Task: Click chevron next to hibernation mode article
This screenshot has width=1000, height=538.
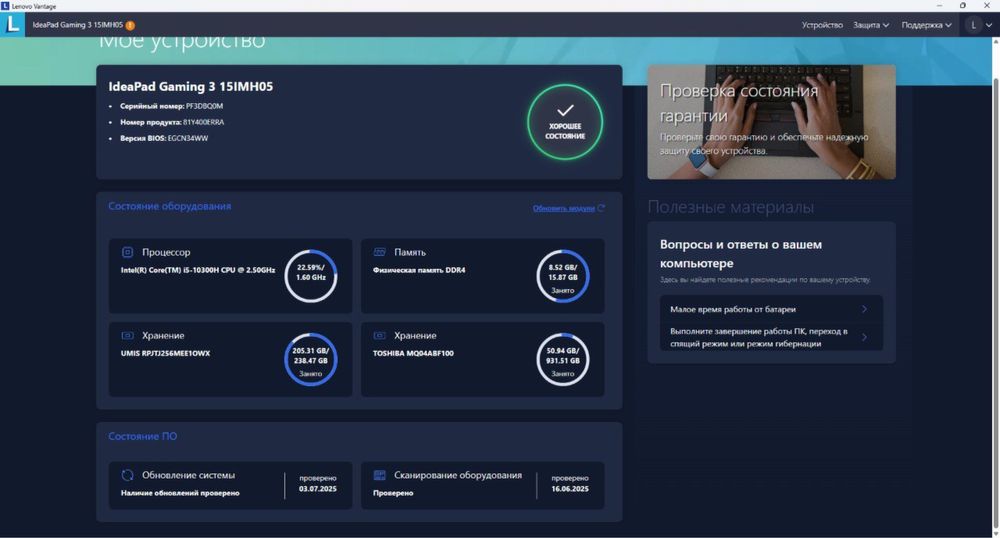Action: (x=864, y=337)
